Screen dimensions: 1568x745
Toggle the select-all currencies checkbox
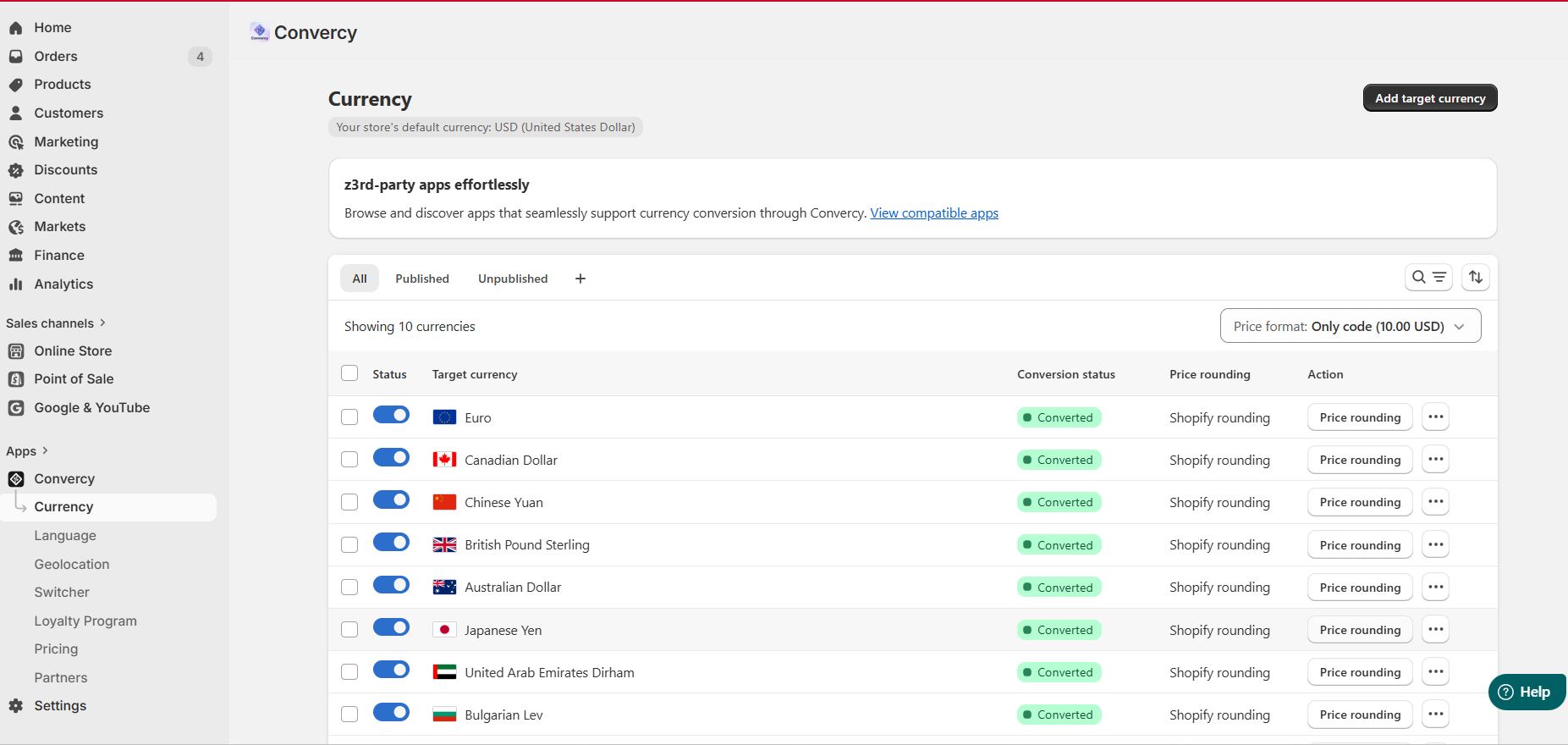[x=349, y=373]
